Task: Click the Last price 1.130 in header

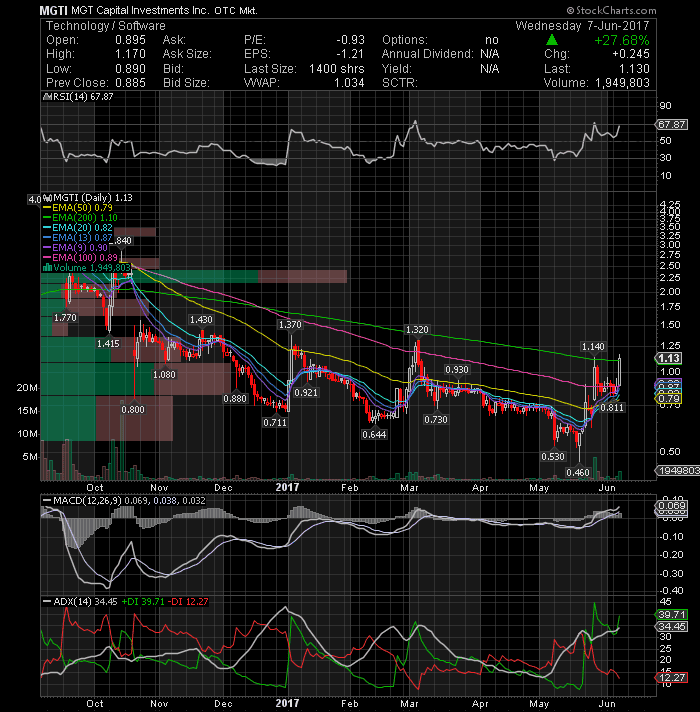Action: coord(634,69)
